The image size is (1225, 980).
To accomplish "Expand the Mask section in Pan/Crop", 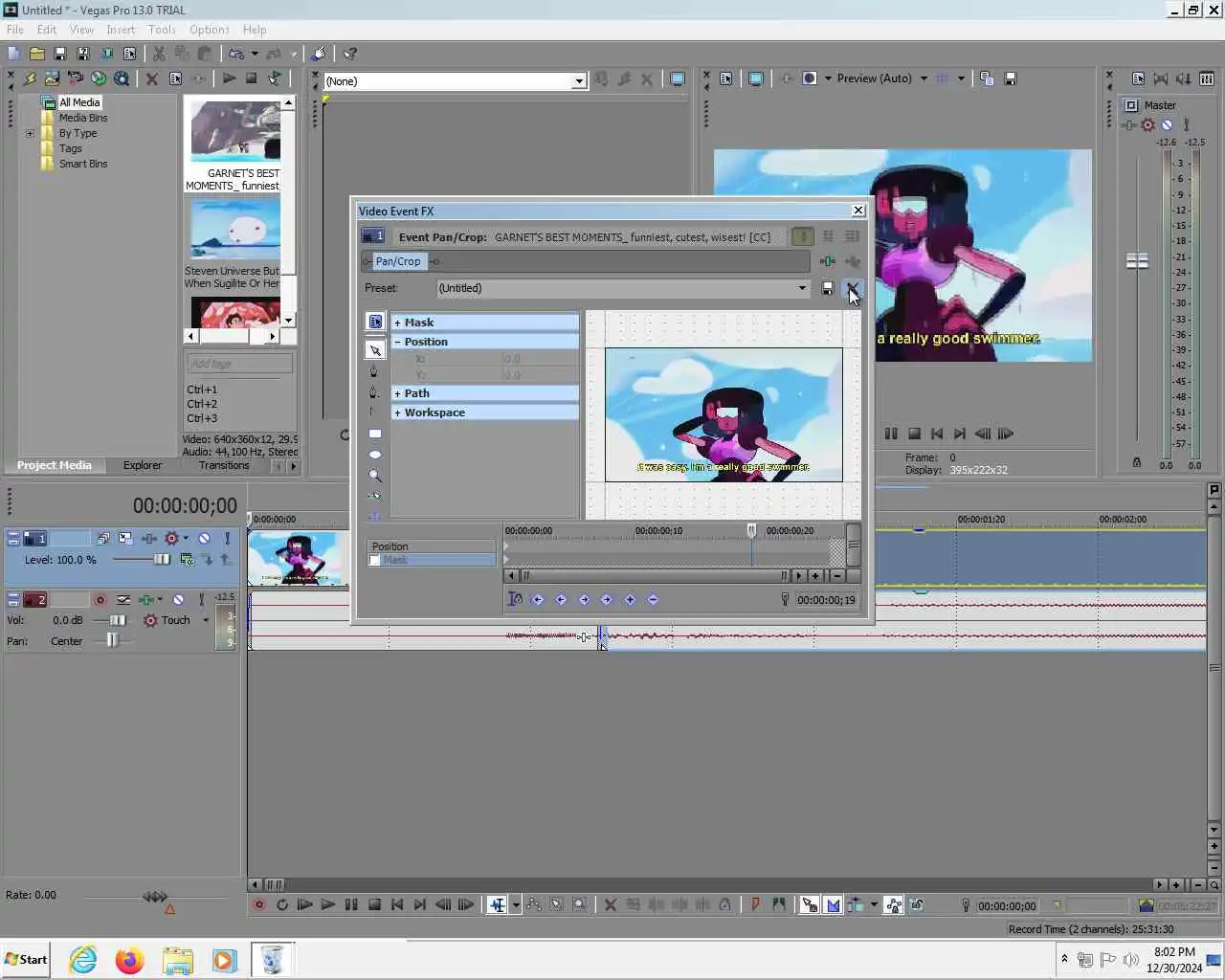I will (397, 323).
